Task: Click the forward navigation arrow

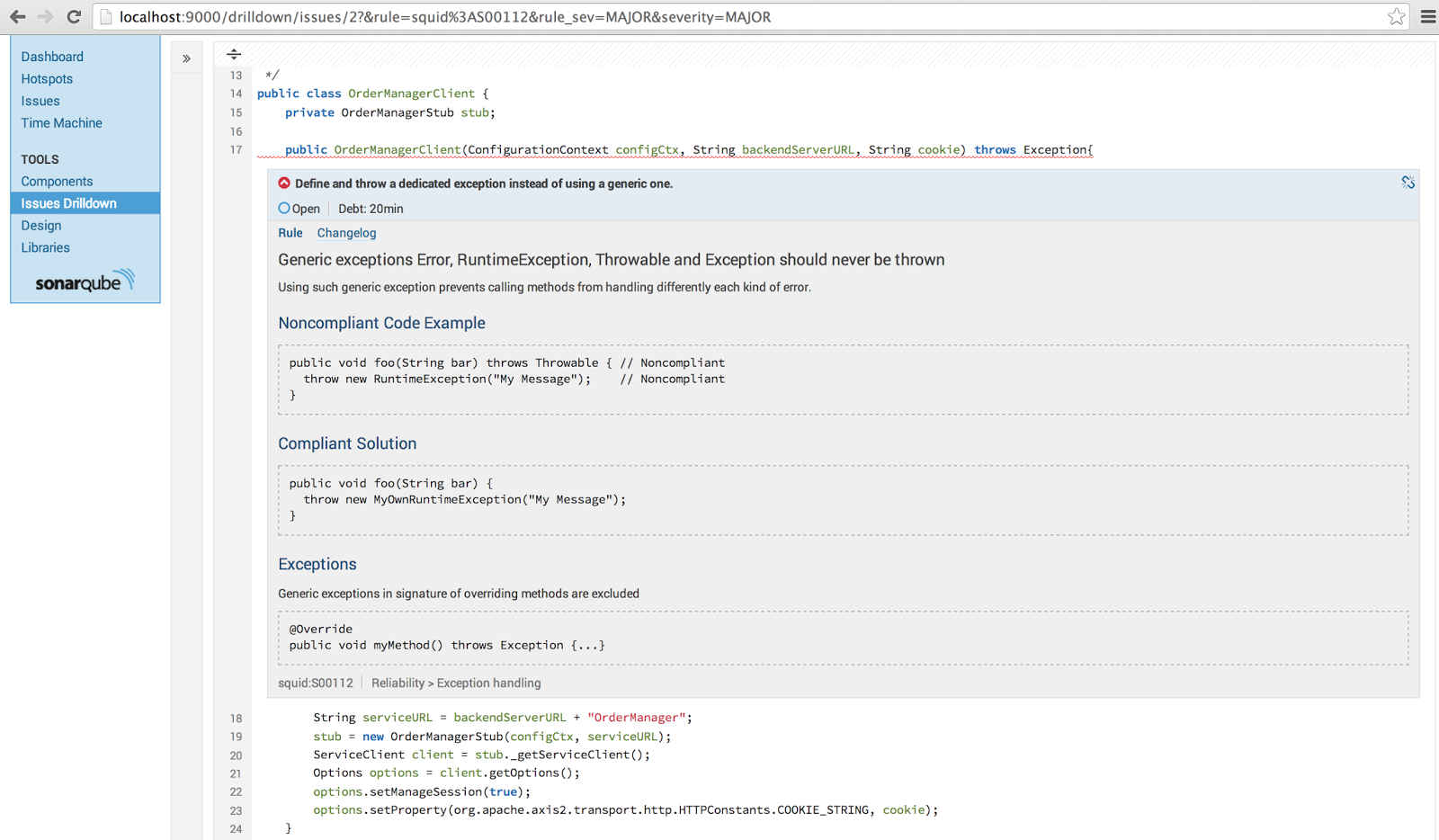Action: pos(45,16)
